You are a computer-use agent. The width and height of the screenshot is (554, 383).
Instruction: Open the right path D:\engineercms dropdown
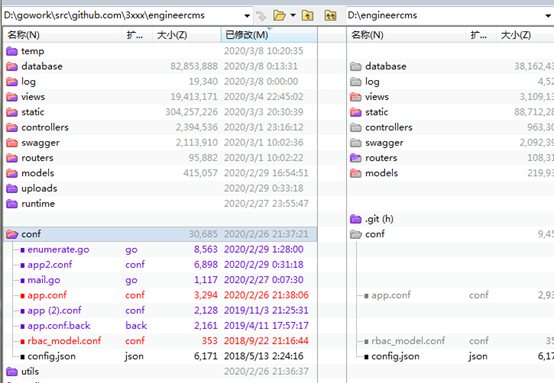pos(548,16)
